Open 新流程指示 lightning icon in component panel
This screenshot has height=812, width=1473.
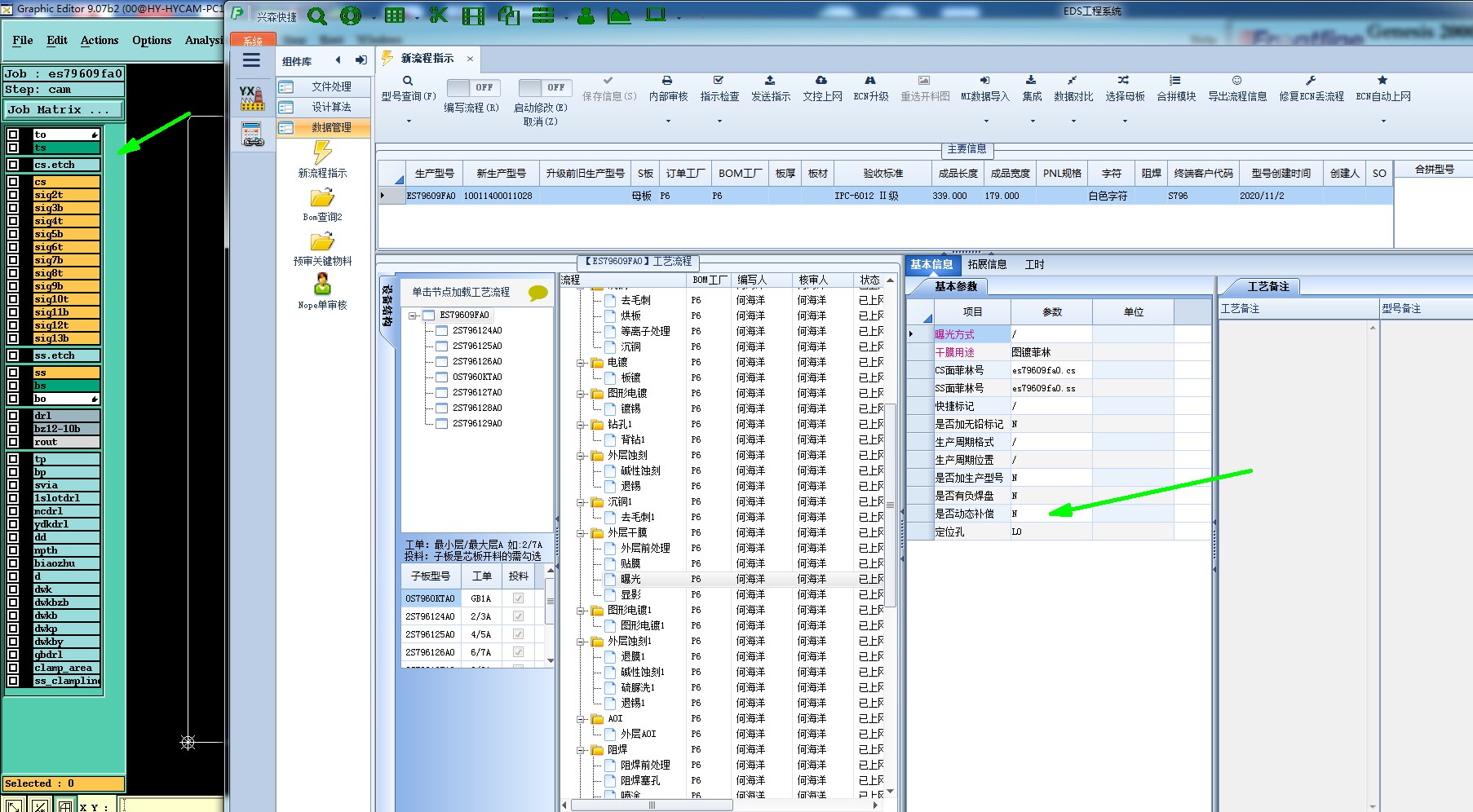coord(322,152)
